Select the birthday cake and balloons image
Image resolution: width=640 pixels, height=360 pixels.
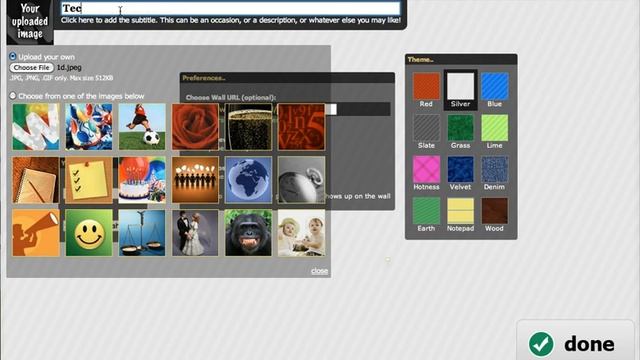click(142, 180)
